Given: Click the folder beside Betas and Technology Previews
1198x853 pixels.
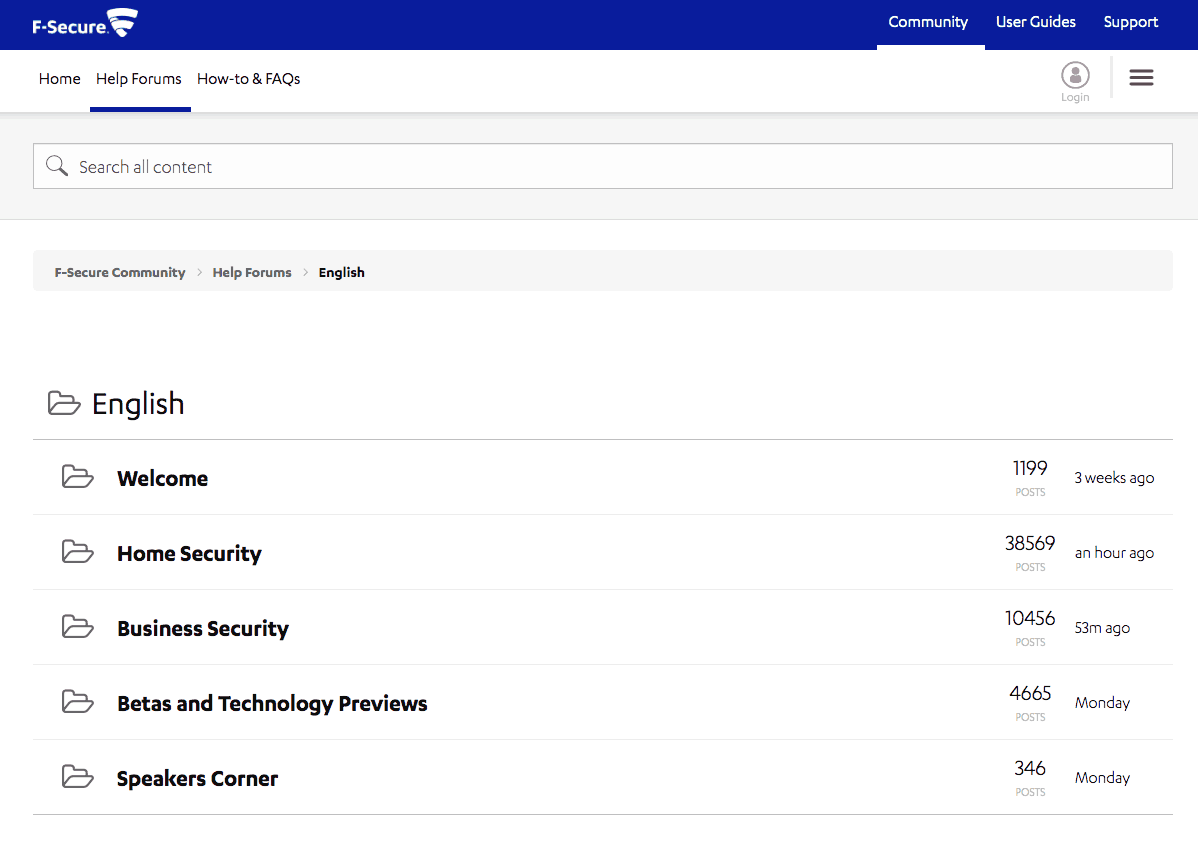Looking at the screenshot, I should (77, 702).
